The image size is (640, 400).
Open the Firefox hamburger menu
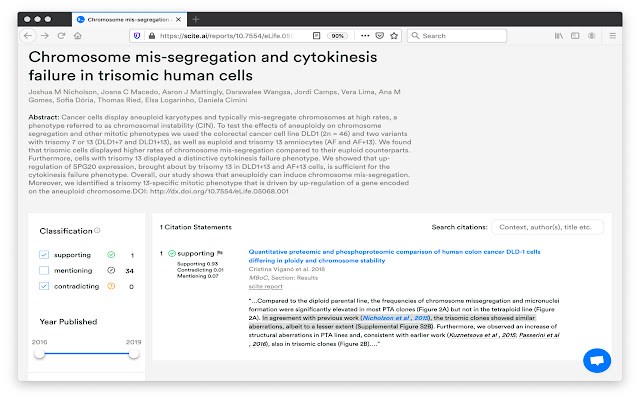click(613, 35)
